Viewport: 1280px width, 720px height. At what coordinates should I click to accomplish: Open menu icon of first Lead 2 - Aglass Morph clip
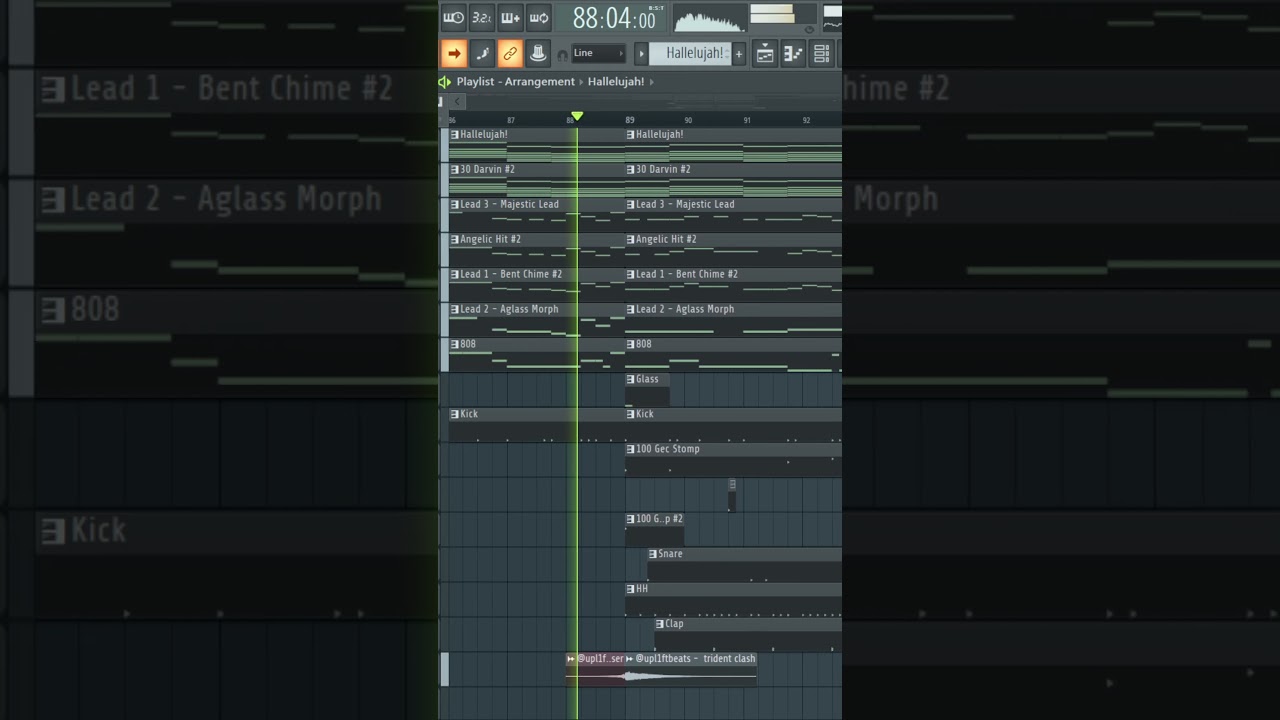point(455,309)
